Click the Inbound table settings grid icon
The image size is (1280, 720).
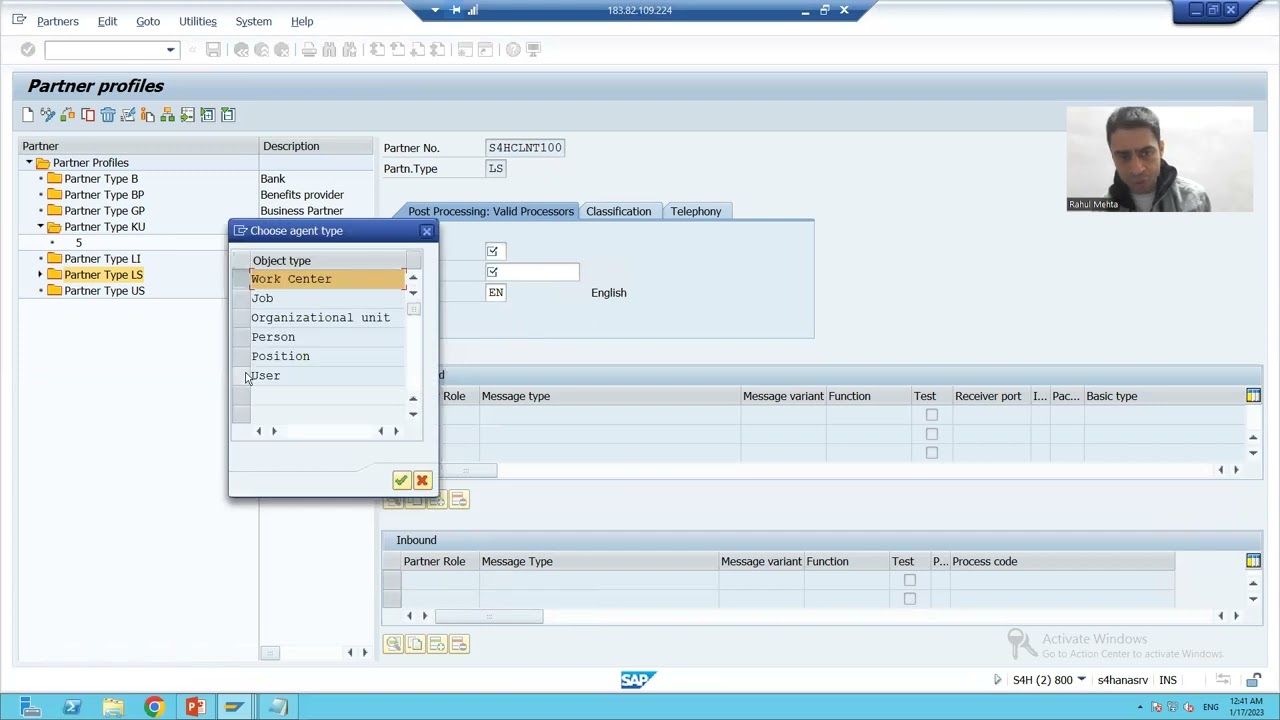[1253, 561]
